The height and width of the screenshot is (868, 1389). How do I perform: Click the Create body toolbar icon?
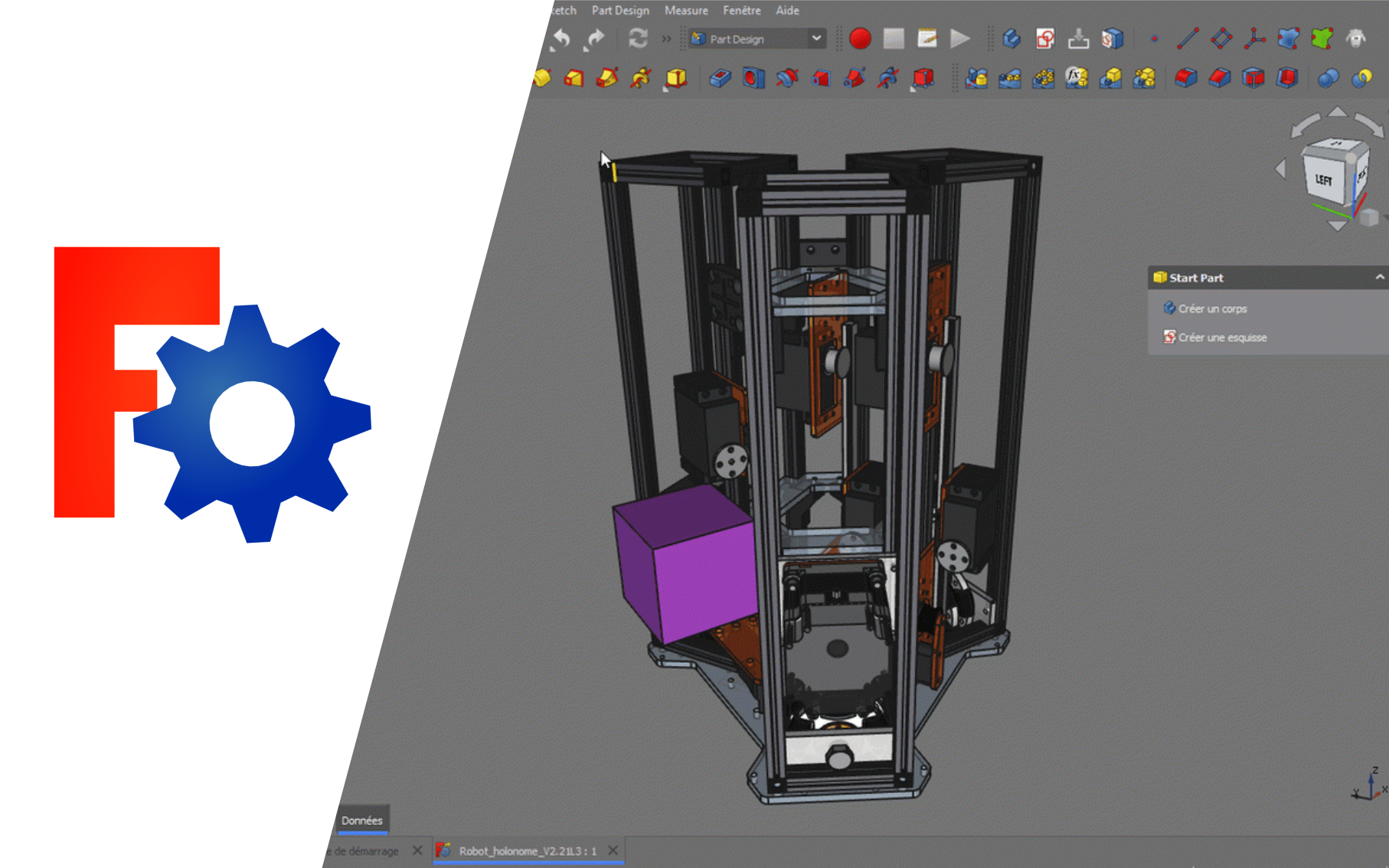coord(1011,38)
